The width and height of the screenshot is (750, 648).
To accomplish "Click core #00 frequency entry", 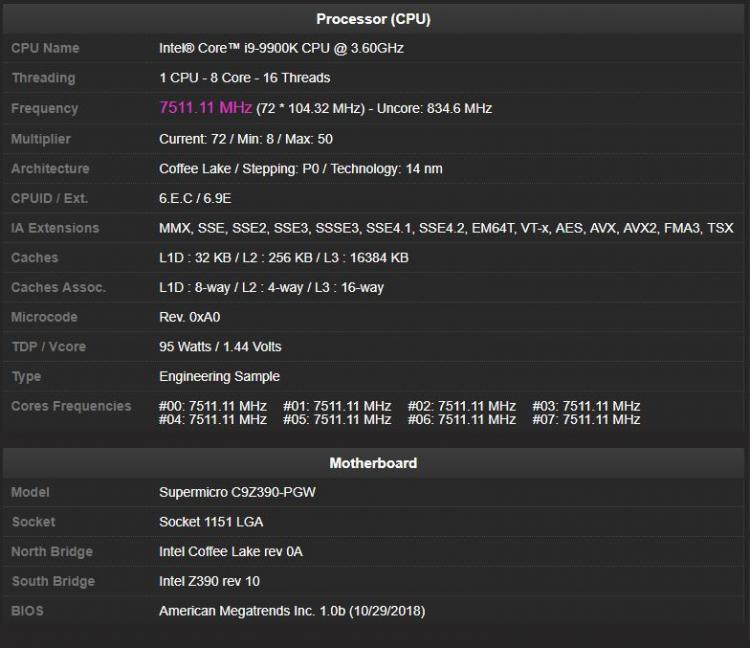I will (213, 406).
